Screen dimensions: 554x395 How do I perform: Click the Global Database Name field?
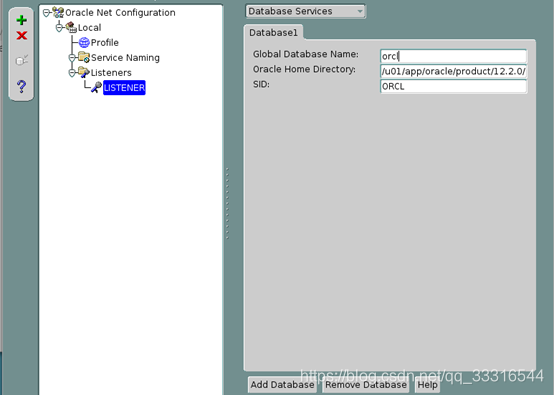(x=454, y=56)
